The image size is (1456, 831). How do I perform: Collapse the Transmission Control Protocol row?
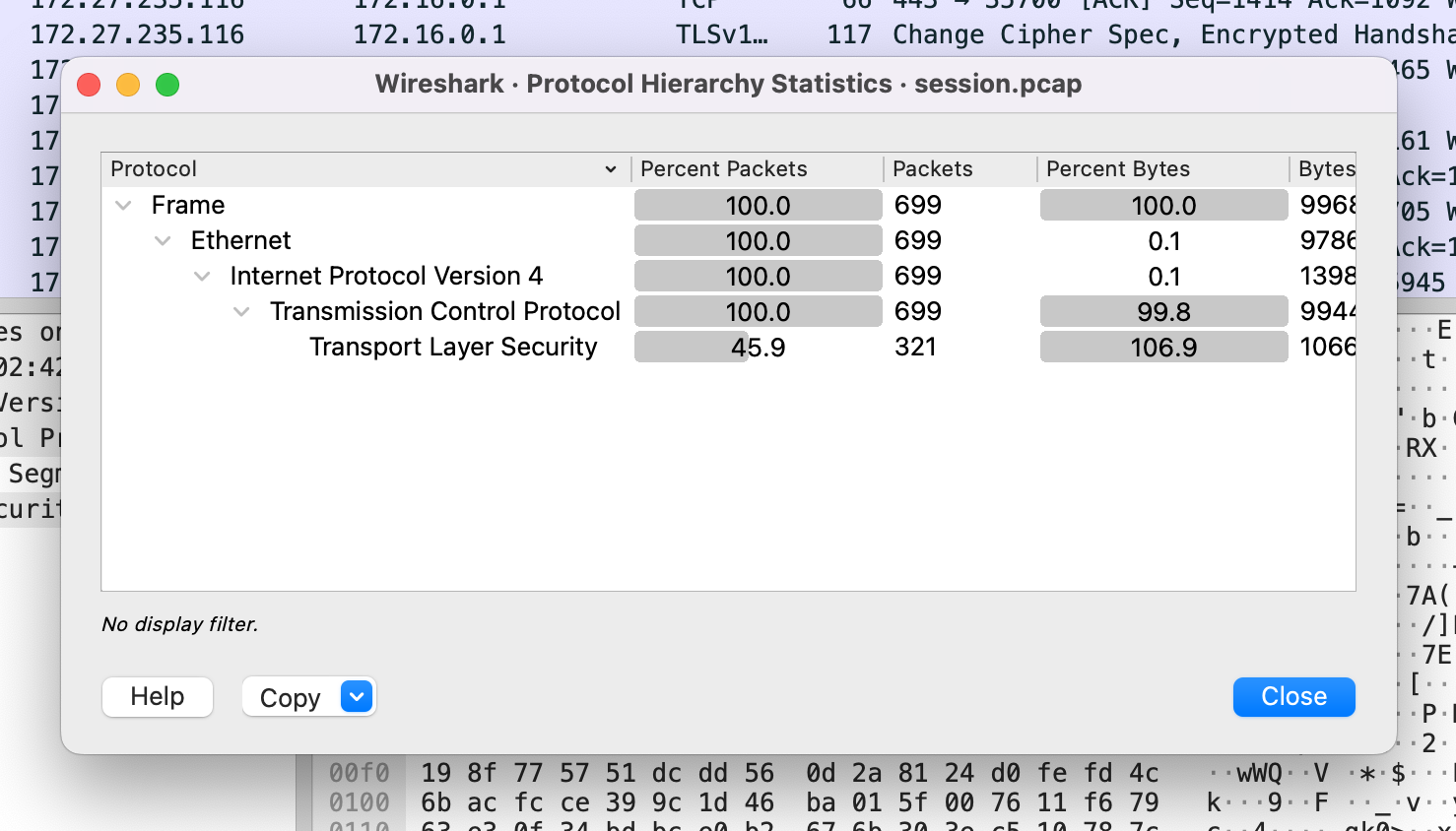[241, 311]
